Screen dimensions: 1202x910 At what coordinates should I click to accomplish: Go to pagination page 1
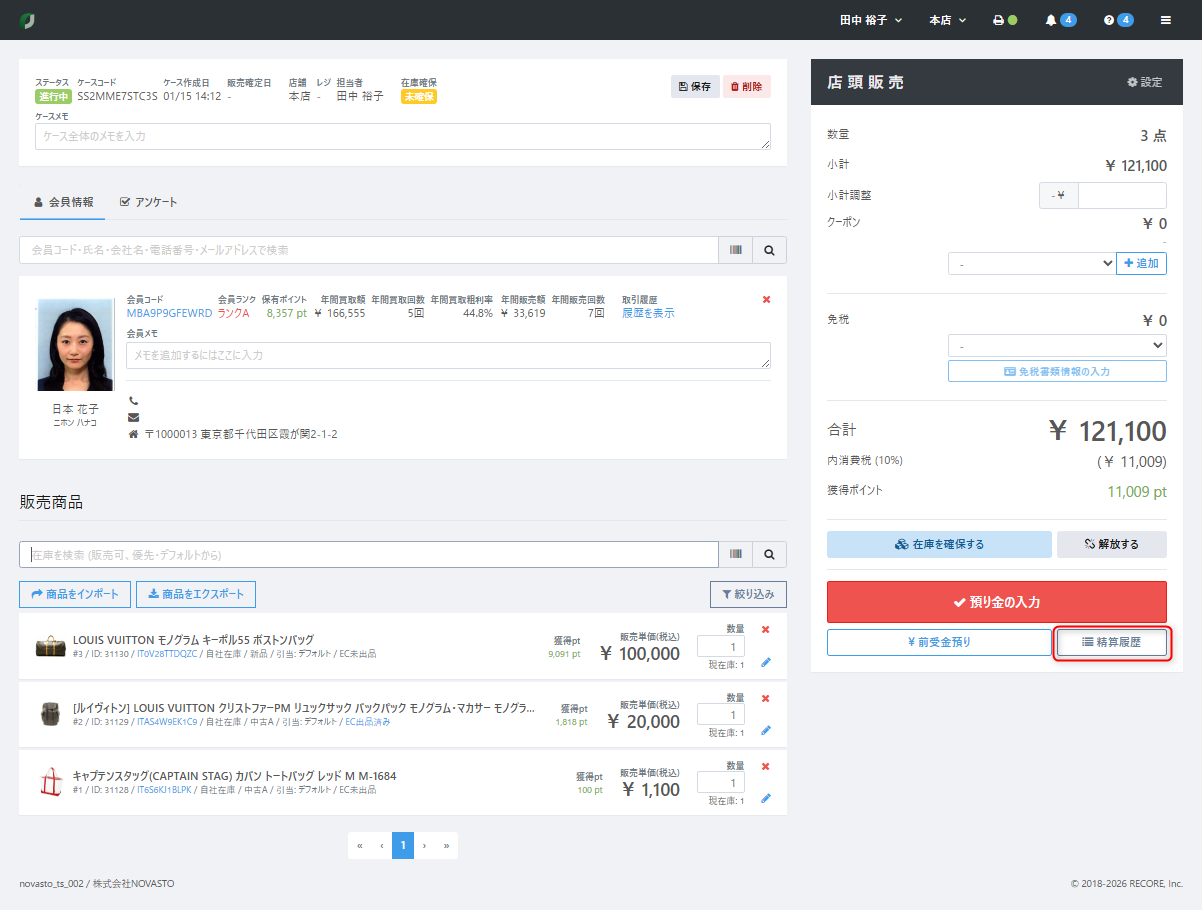click(403, 845)
